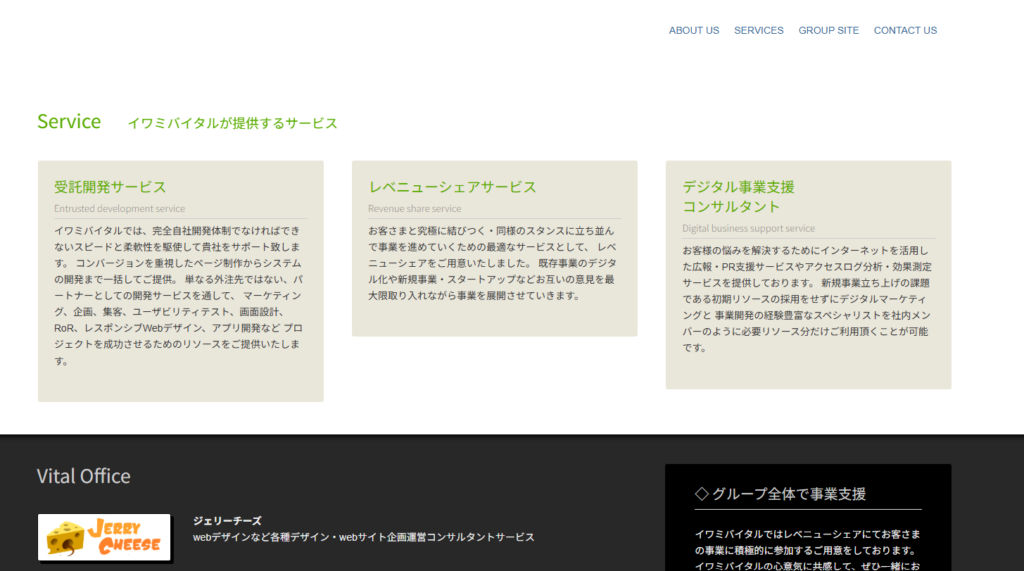Click the イワミバイタルが提供するサービス subtitle
Screen dimensions: 1024x571
[232, 123]
